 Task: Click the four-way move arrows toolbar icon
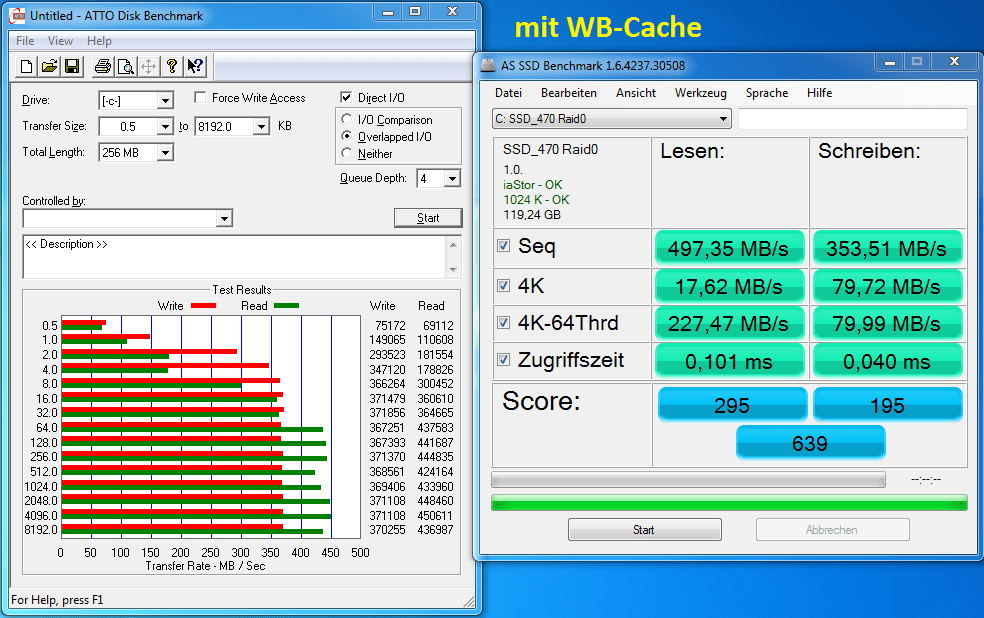tap(149, 66)
